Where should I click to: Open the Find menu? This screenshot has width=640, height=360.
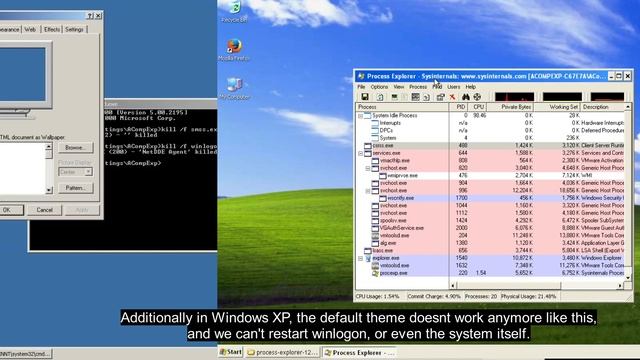[x=437, y=87]
